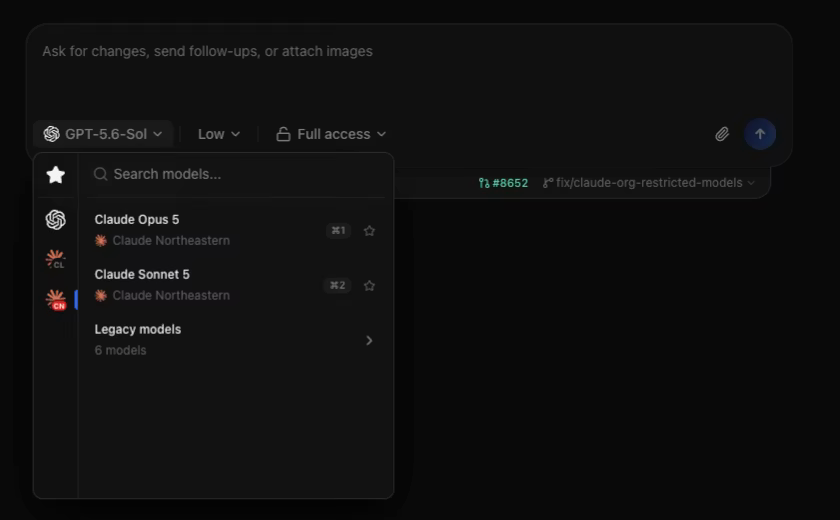Click the send arrow button
Screen dimensions: 840x520
(760, 134)
